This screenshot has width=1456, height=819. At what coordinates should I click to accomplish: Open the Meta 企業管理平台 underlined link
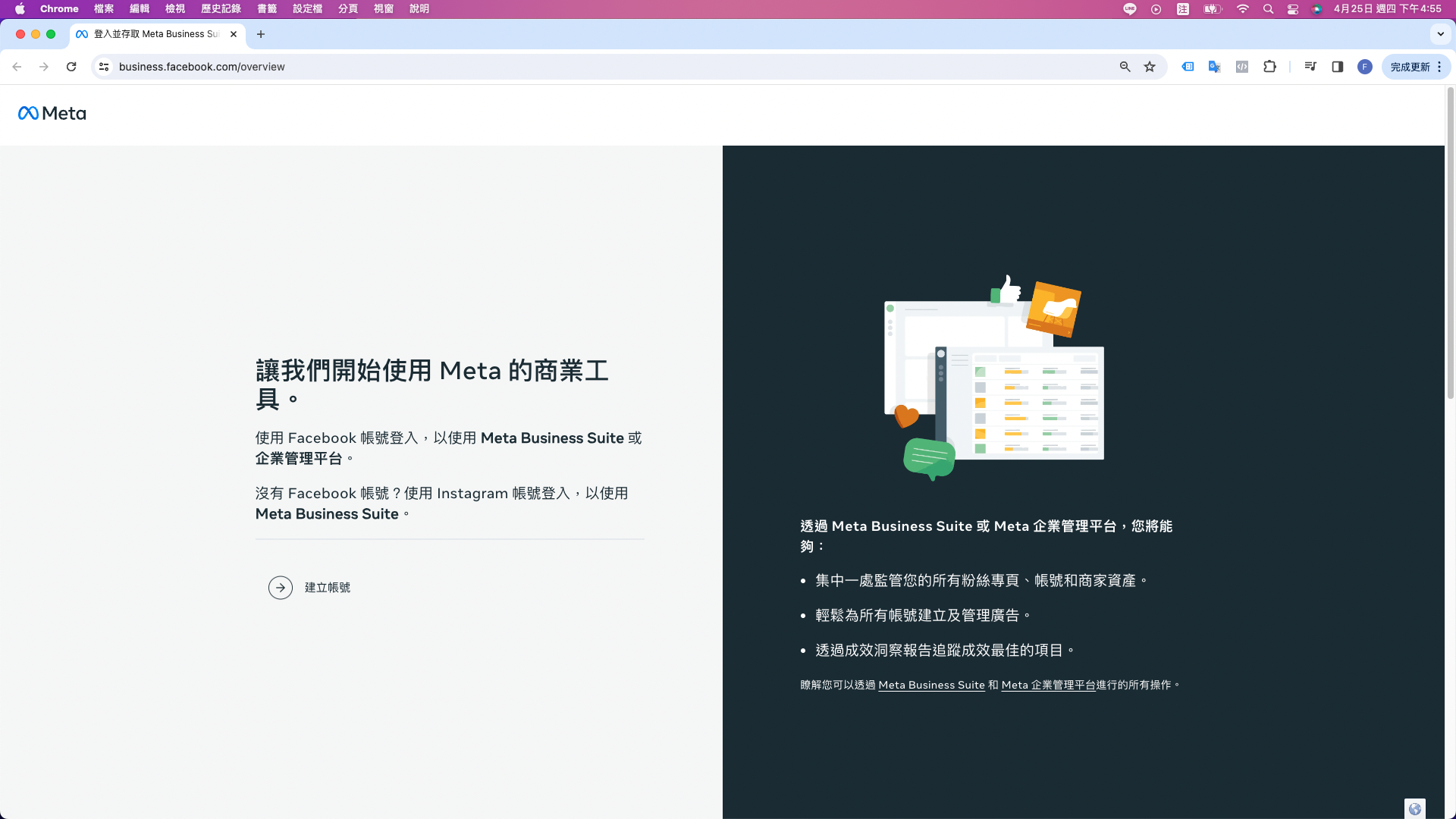[1048, 685]
